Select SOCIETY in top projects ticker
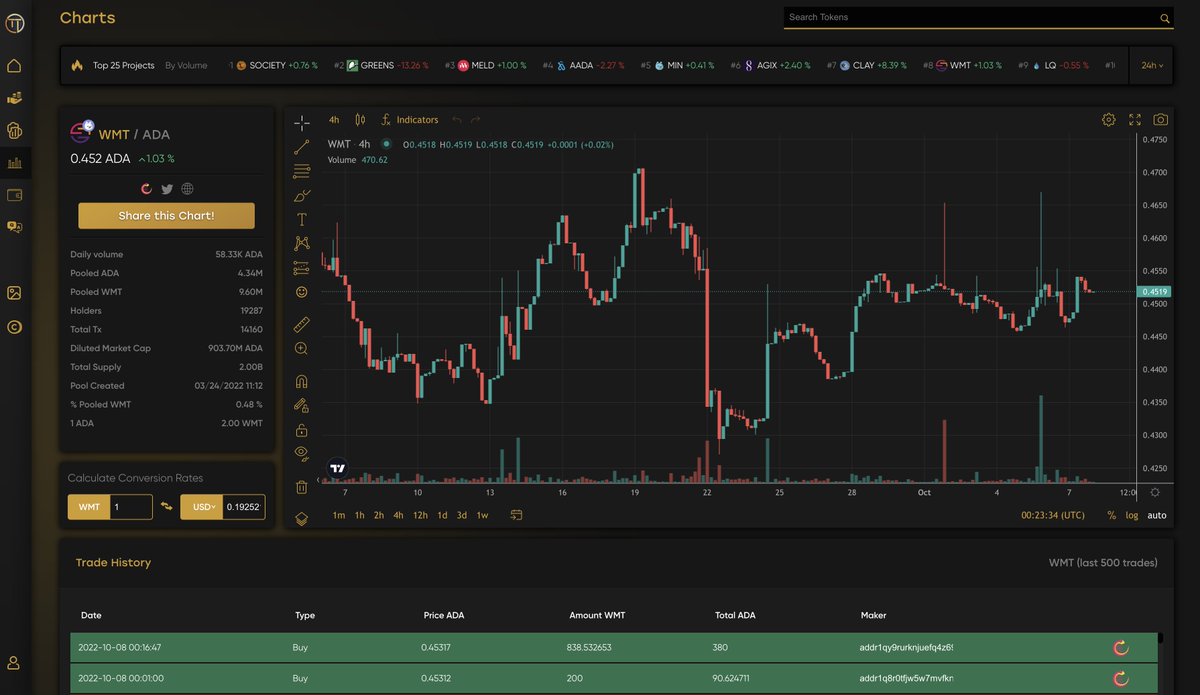This screenshot has width=1200, height=695. pos(269,65)
